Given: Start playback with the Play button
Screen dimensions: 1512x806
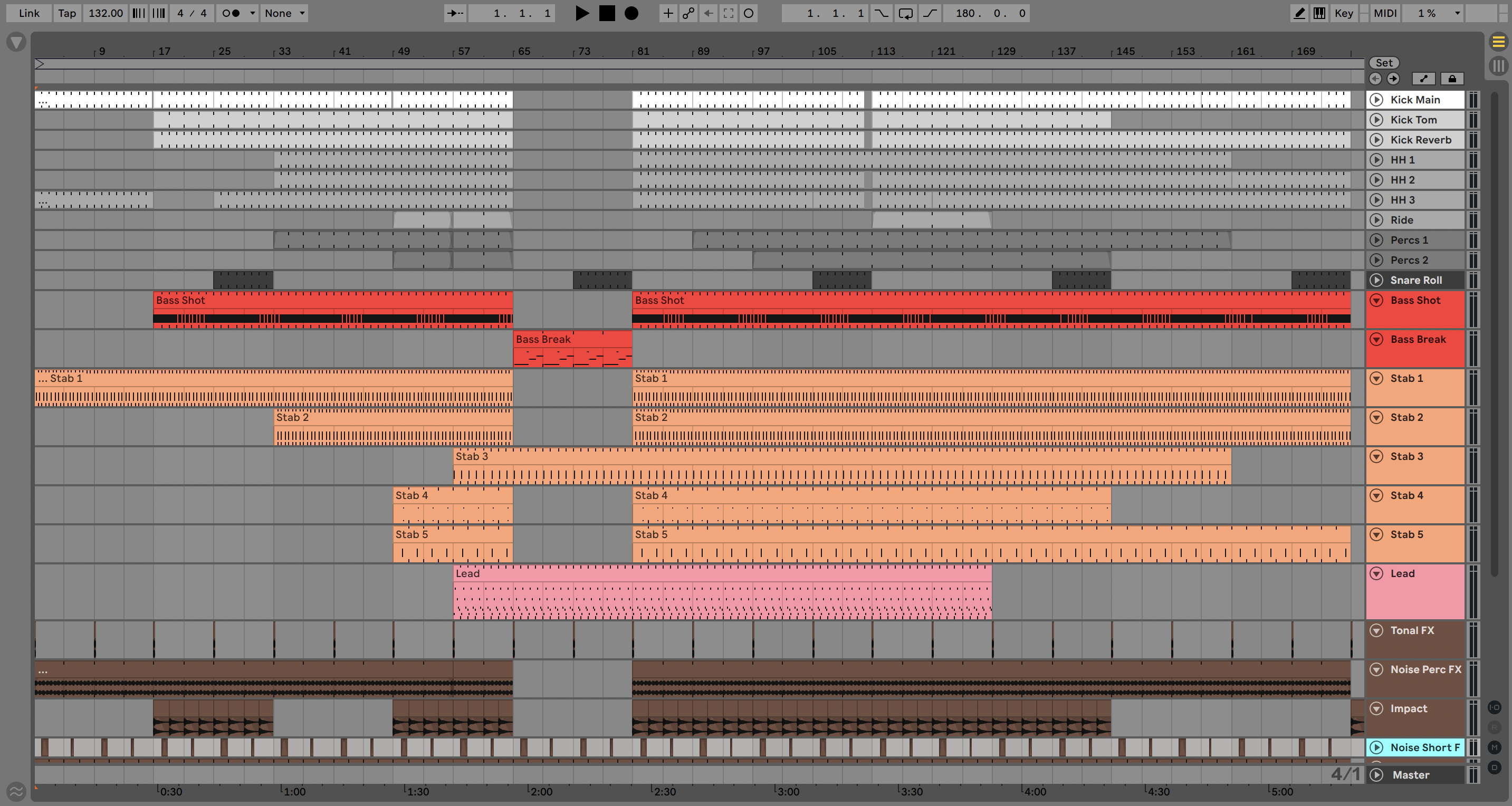Looking at the screenshot, I should [x=582, y=13].
